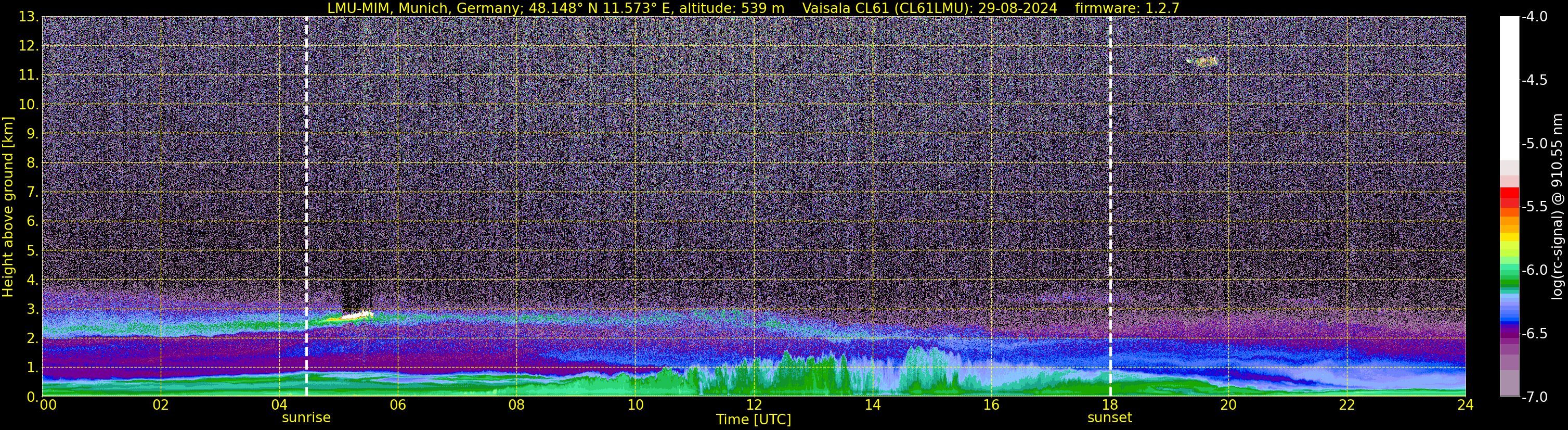This screenshot has height=430, width=1568.
Task: Click the colorbar tick label -4.0
Action: (x=1534, y=17)
